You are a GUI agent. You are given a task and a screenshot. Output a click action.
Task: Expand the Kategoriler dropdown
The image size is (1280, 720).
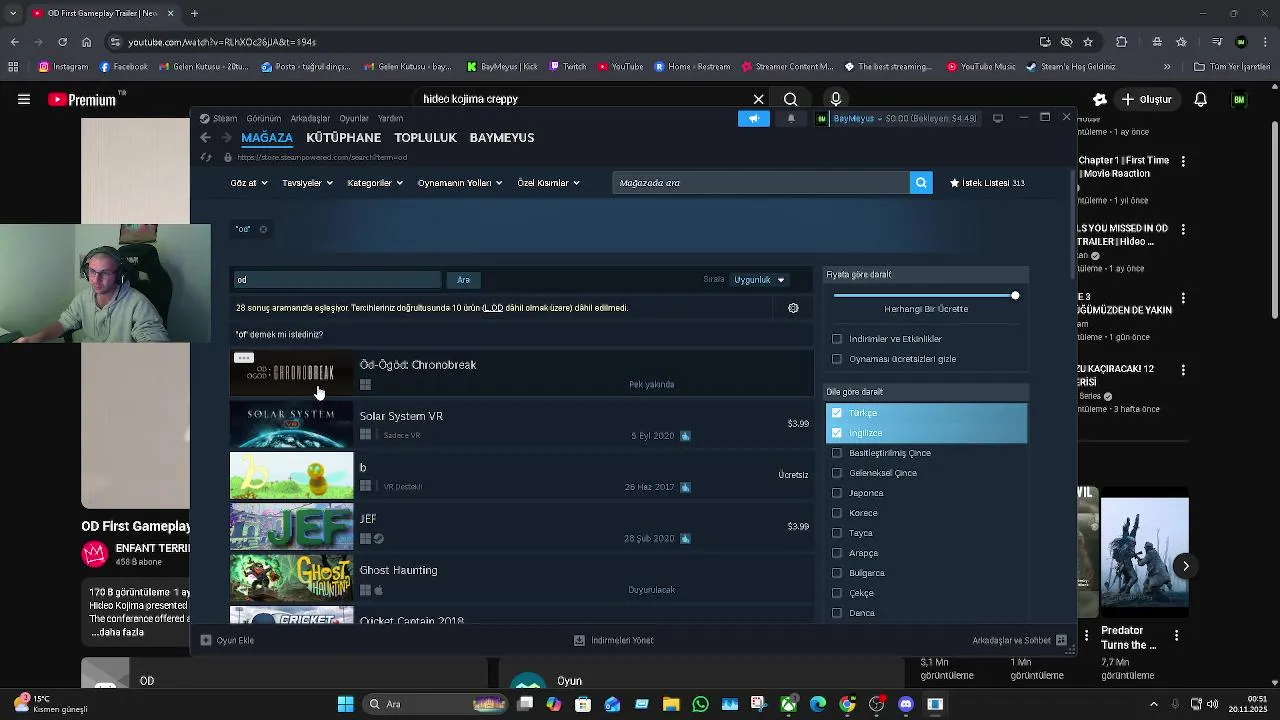tap(375, 183)
